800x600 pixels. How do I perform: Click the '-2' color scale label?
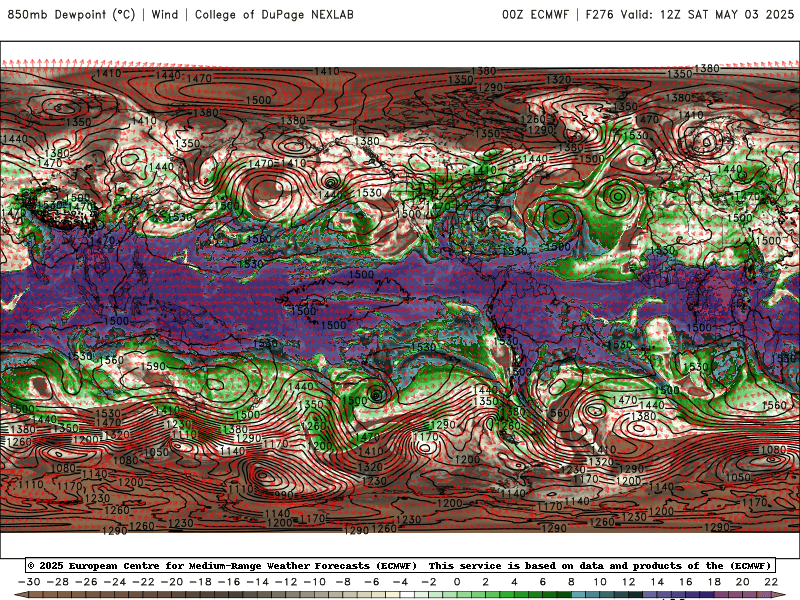coord(429,582)
